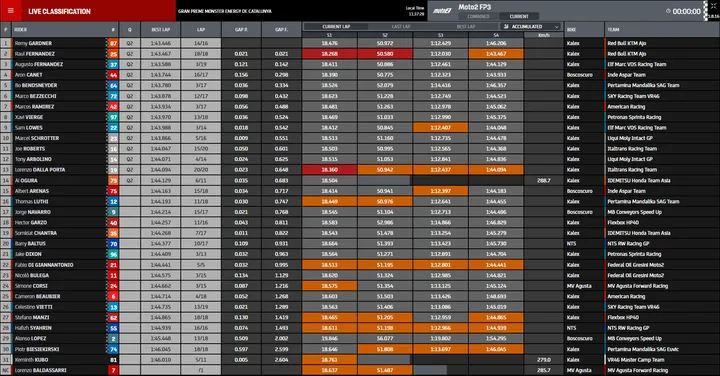Image resolution: width=720 pixels, height=376 pixels.
Task: Click the Km/h column header
Action: (x=543, y=35)
